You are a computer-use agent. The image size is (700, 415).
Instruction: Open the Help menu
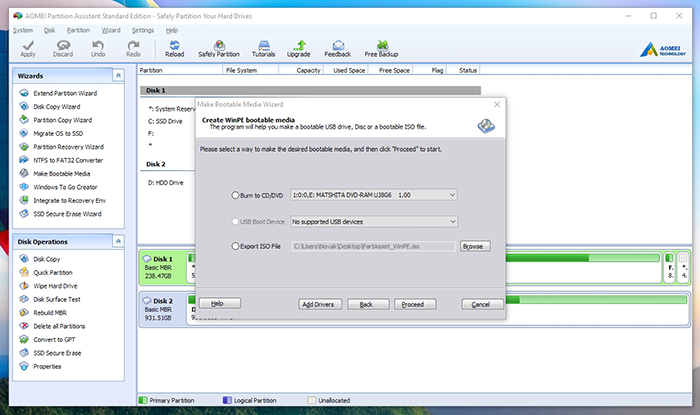[x=172, y=30]
